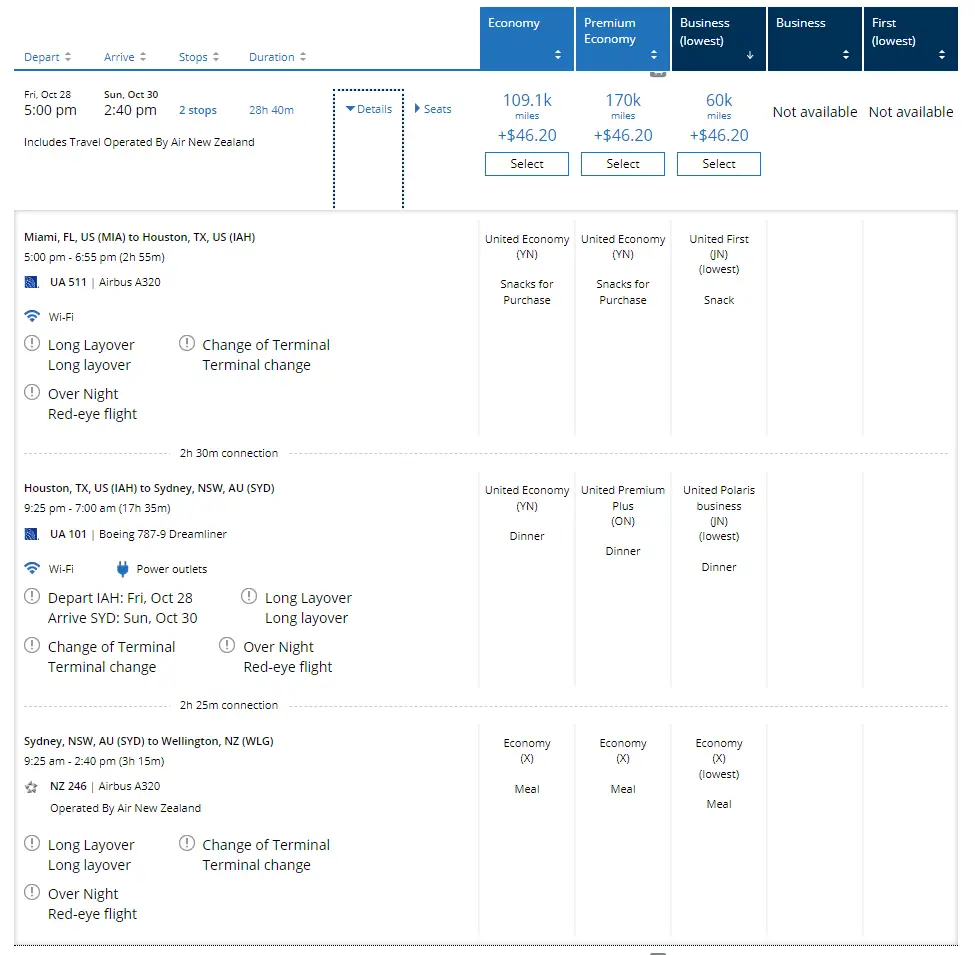
Task: Select the 109.1k miles Economy fare
Action: click(526, 164)
